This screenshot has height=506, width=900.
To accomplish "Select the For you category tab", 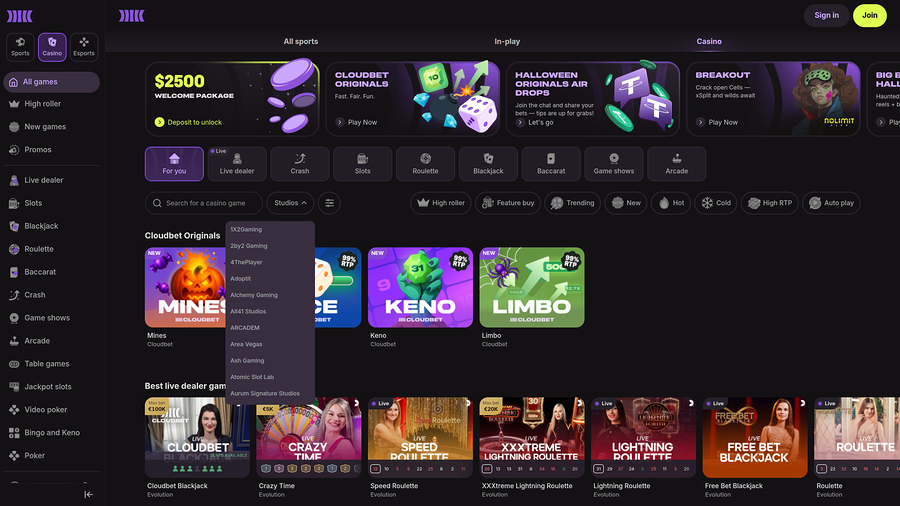I will [174, 164].
